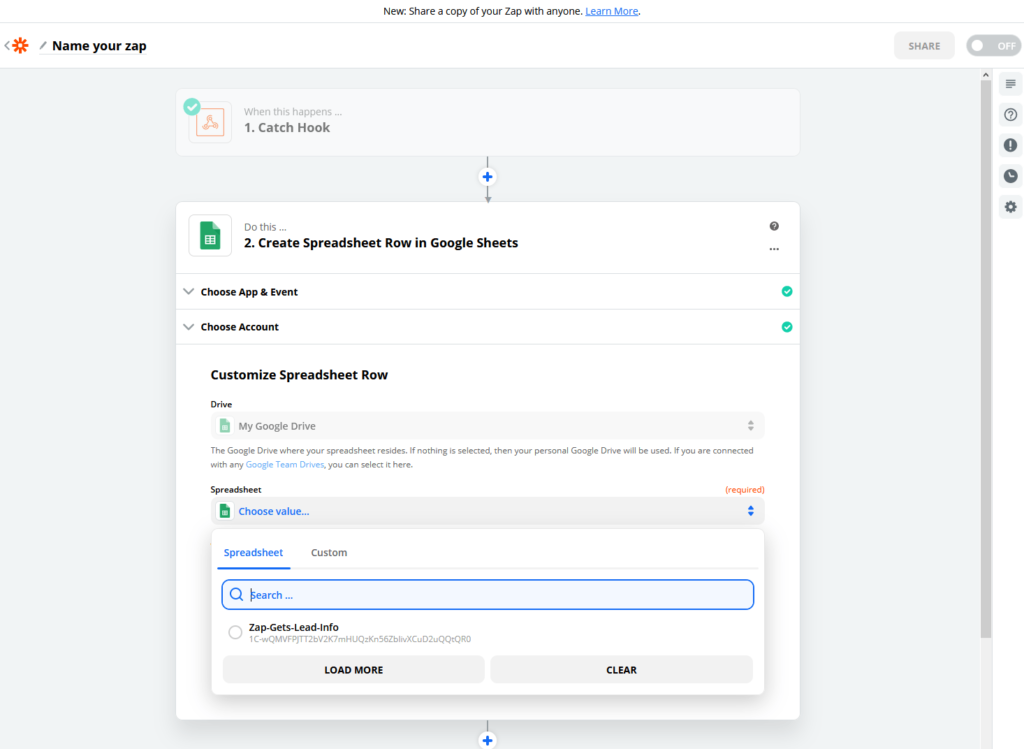The image size is (1024, 749).
Task: Open the three-dot step options menu
Action: point(774,249)
